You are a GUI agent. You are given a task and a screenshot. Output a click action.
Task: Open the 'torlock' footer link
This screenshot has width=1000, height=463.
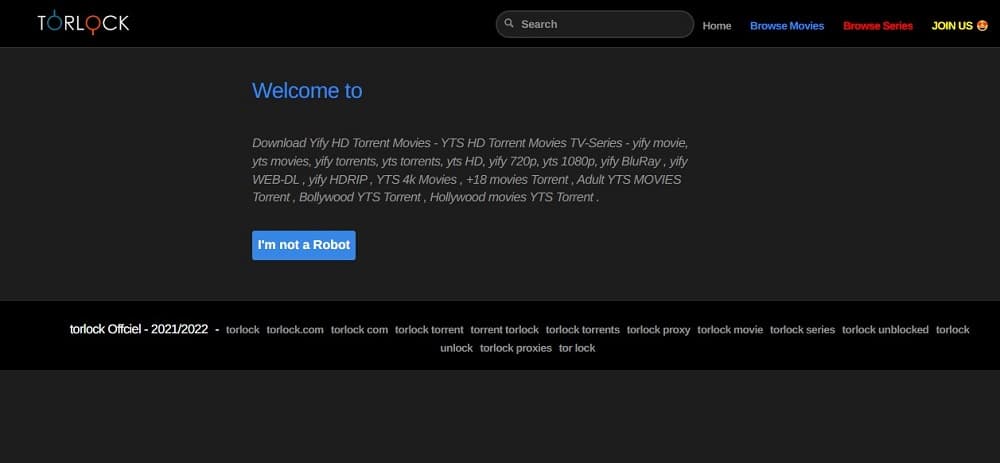tap(242, 330)
